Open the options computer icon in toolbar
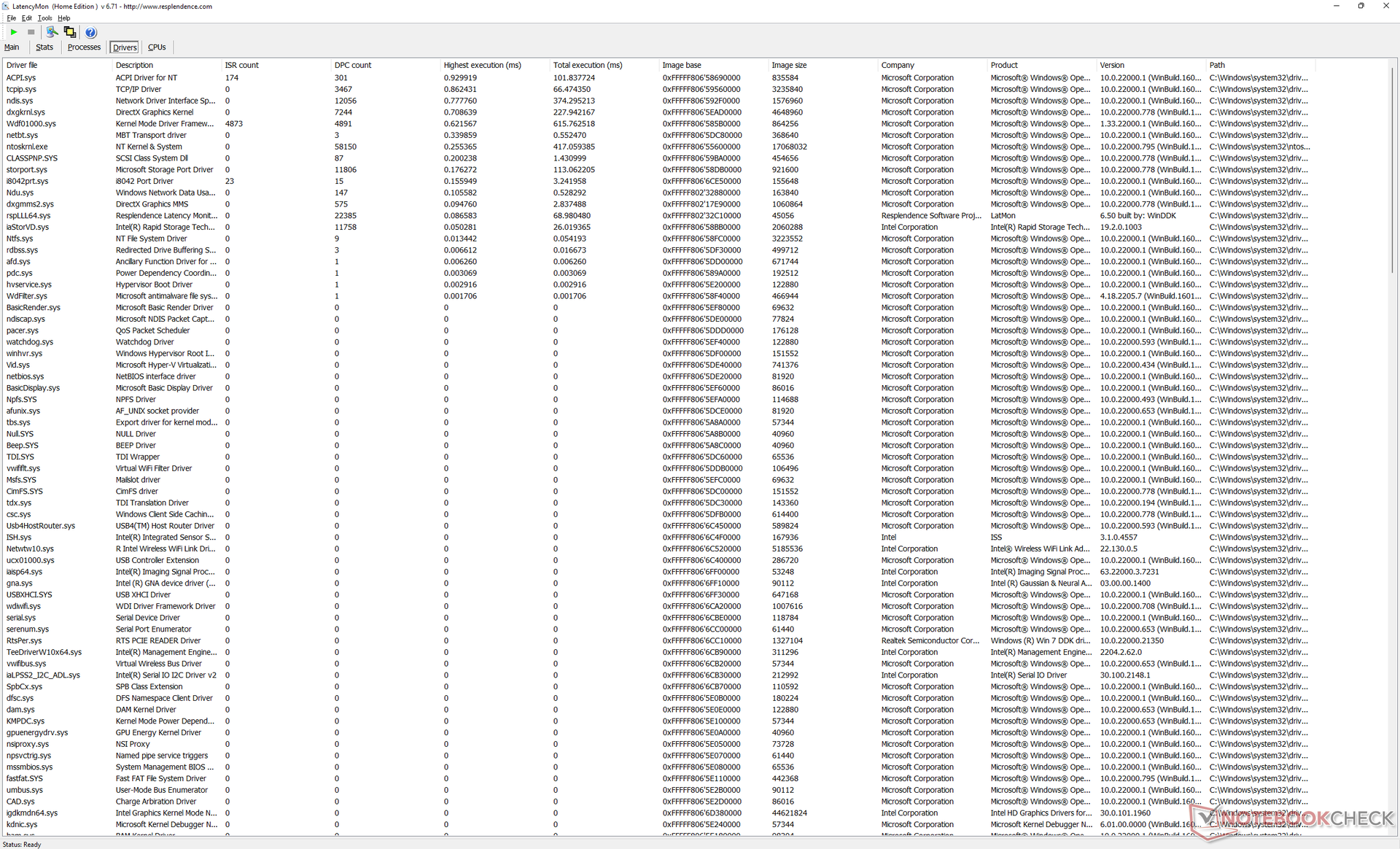 [x=52, y=32]
